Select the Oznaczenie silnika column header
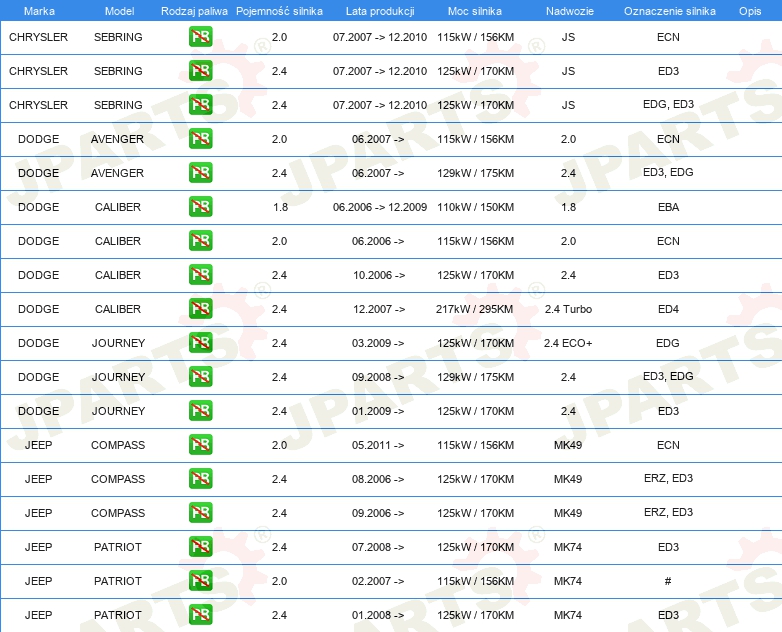Screen dimensions: 782x632 coord(668,10)
